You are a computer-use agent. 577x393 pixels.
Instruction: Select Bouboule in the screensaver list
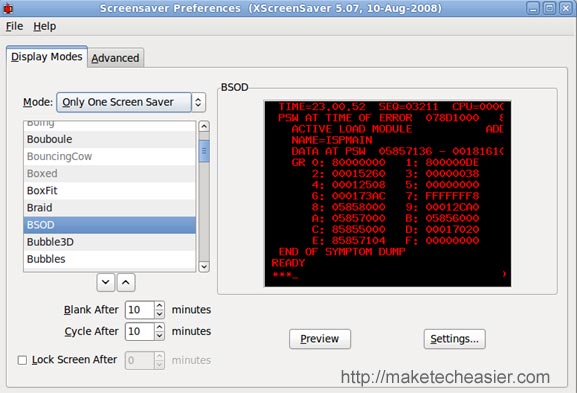[109, 139]
